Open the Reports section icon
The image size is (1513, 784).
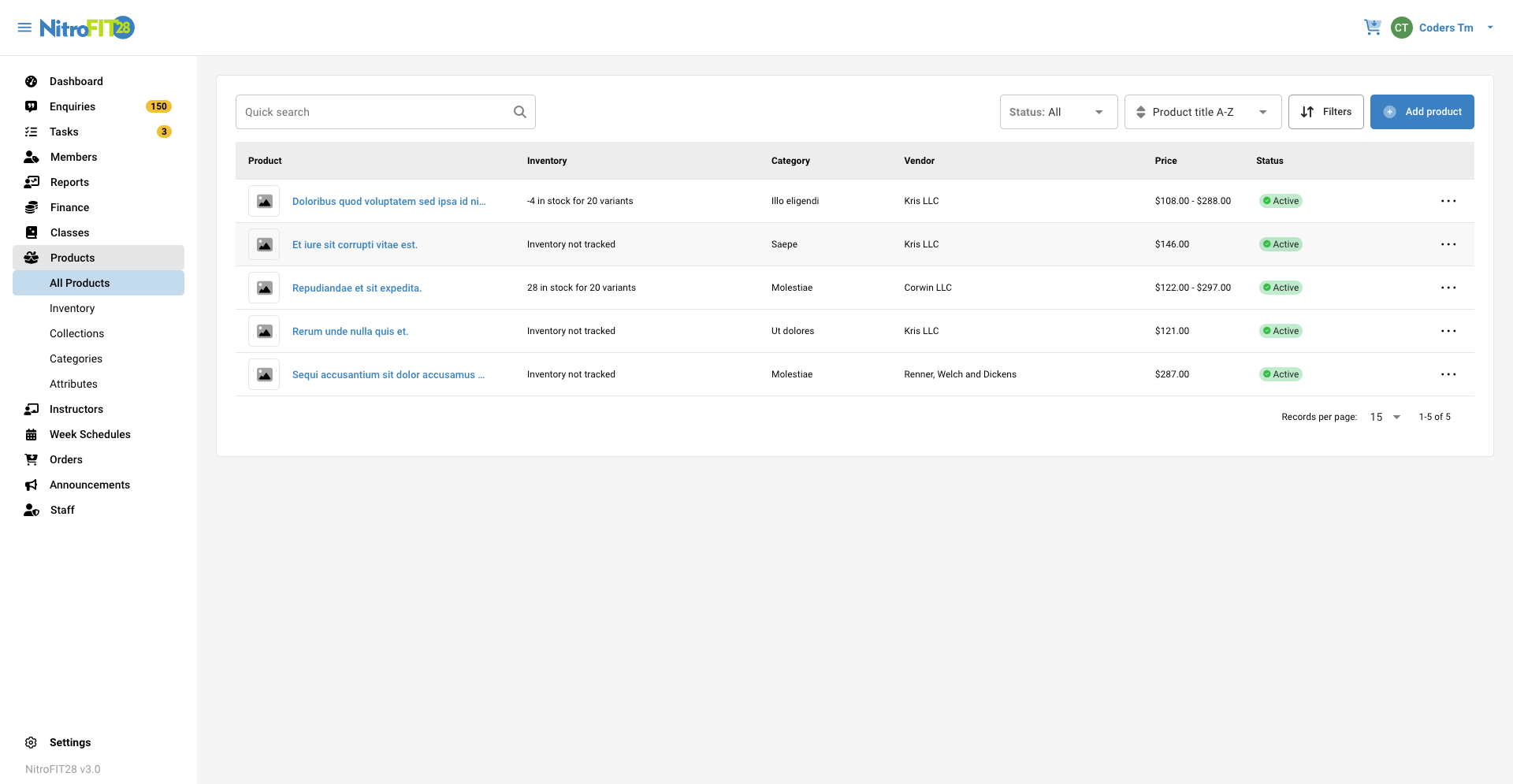(x=31, y=182)
